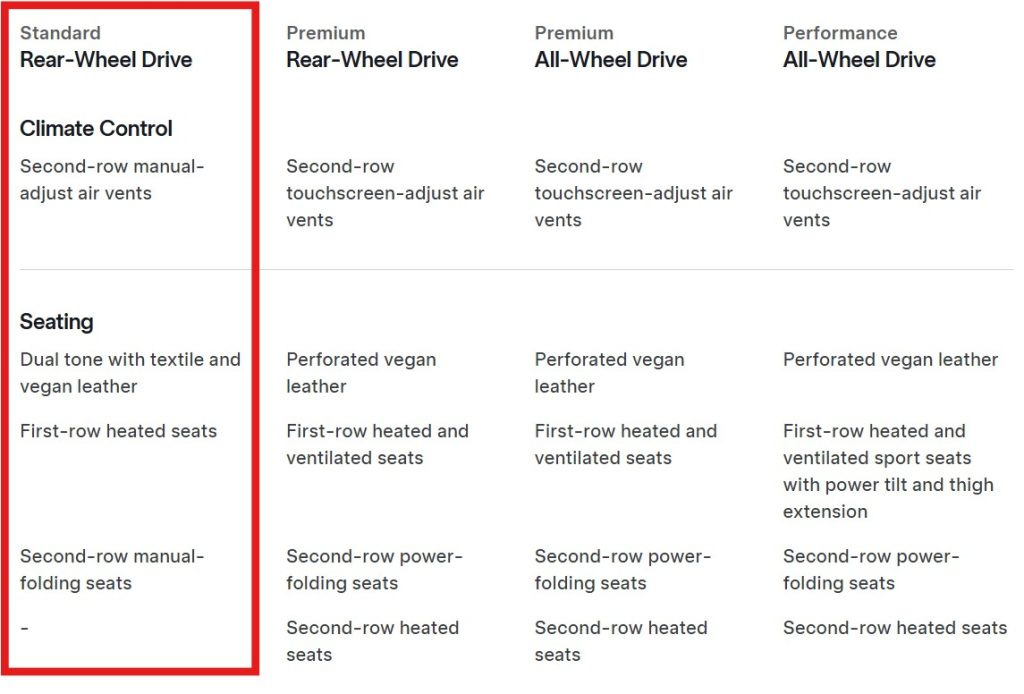Click 'Second-row manual-folding seats' entry
Viewport: 1024px width, 694px height.
pyautogui.click(x=111, y=569)
